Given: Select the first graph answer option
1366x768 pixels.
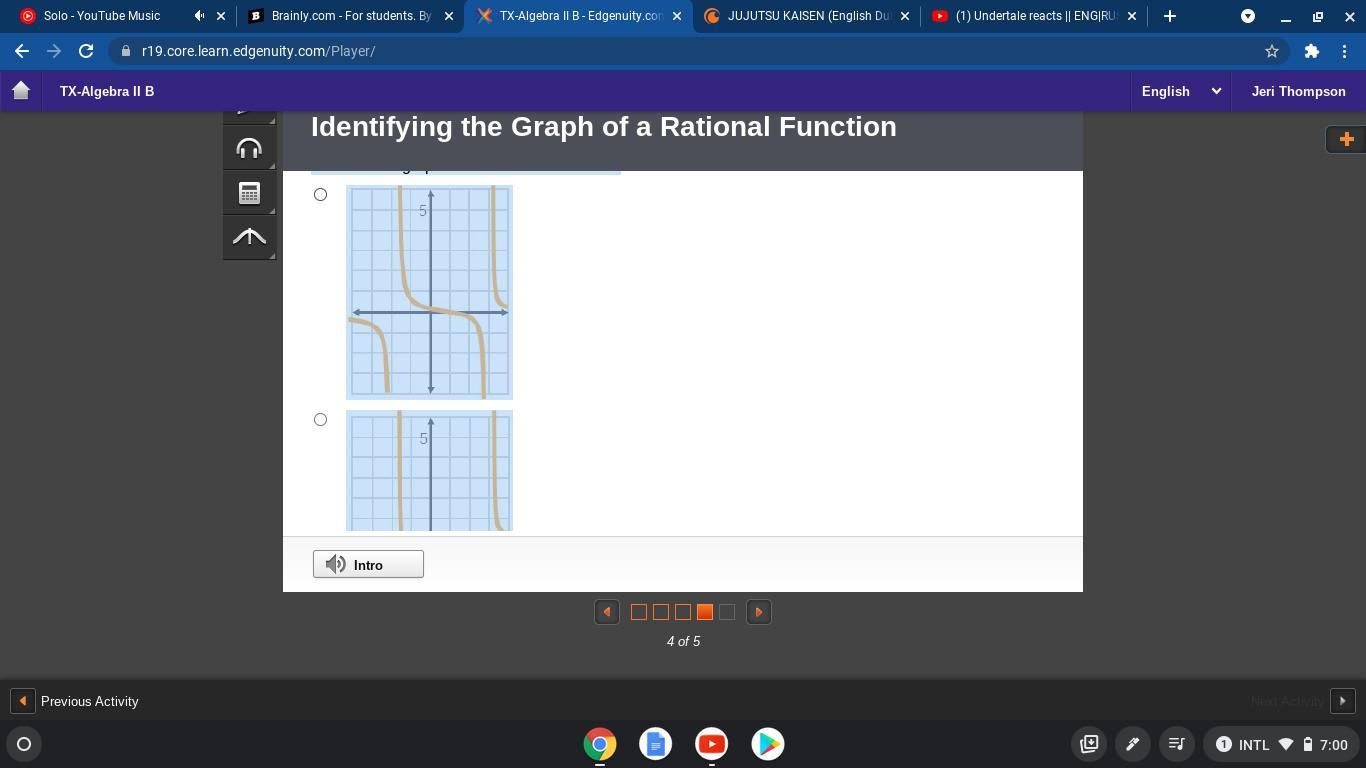Looking at the screenshot, I should pyautogui.click(x=320, y=195).
